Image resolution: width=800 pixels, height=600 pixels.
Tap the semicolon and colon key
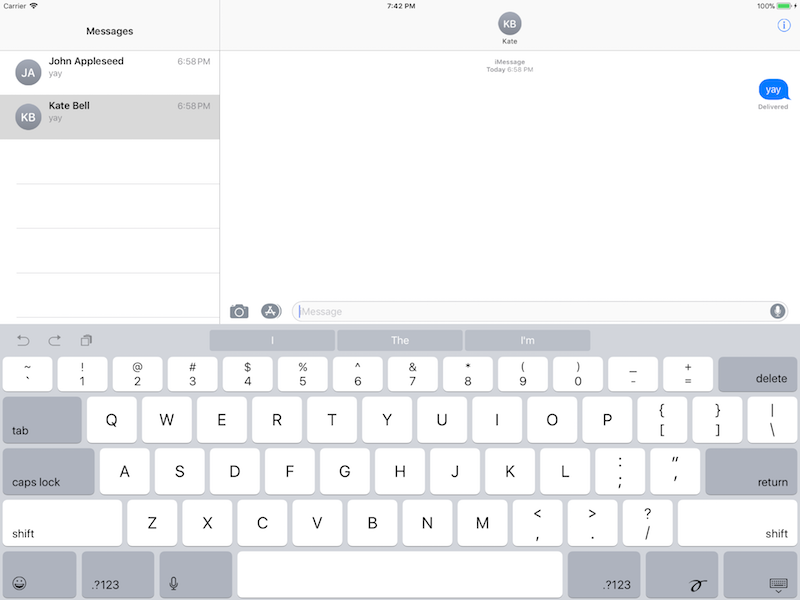tap(620, 471)
